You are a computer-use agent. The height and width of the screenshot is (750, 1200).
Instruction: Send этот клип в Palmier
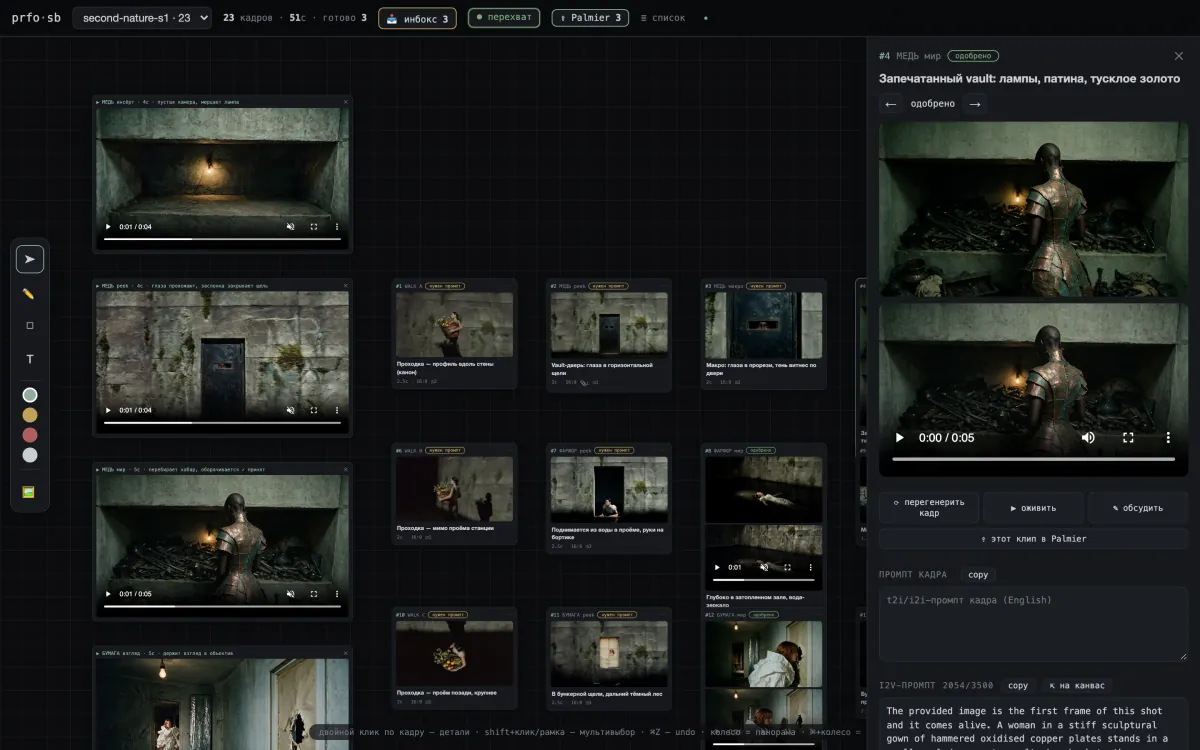click(1034, 539)
